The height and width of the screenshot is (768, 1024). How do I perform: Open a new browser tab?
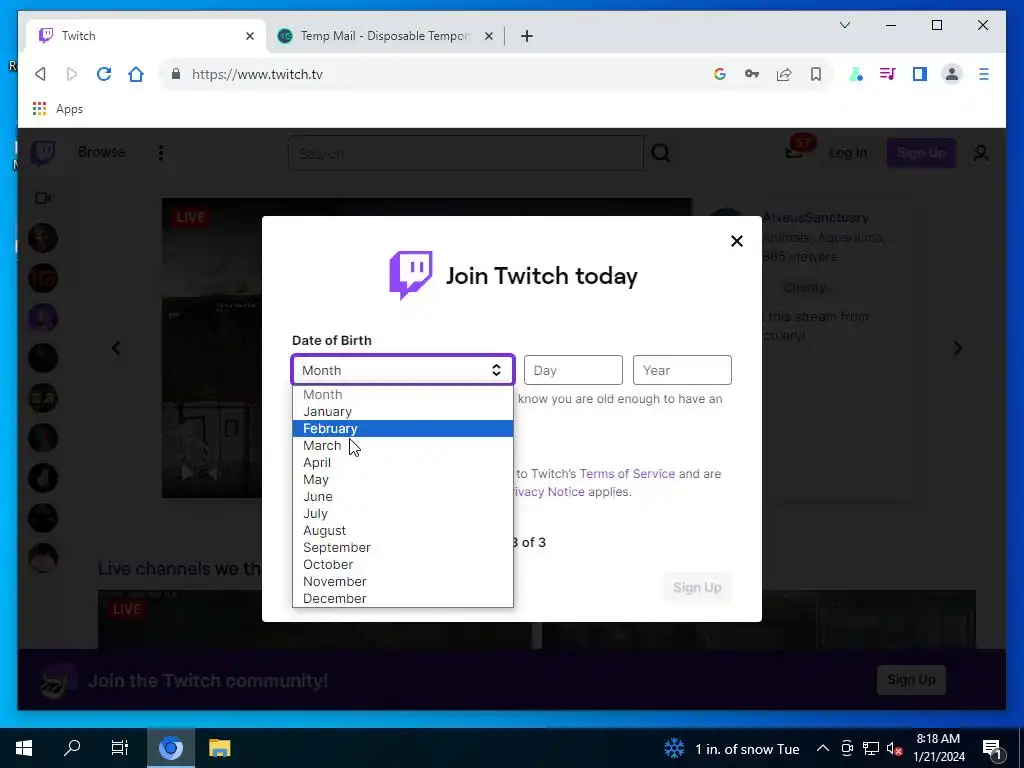click(527, 36)
